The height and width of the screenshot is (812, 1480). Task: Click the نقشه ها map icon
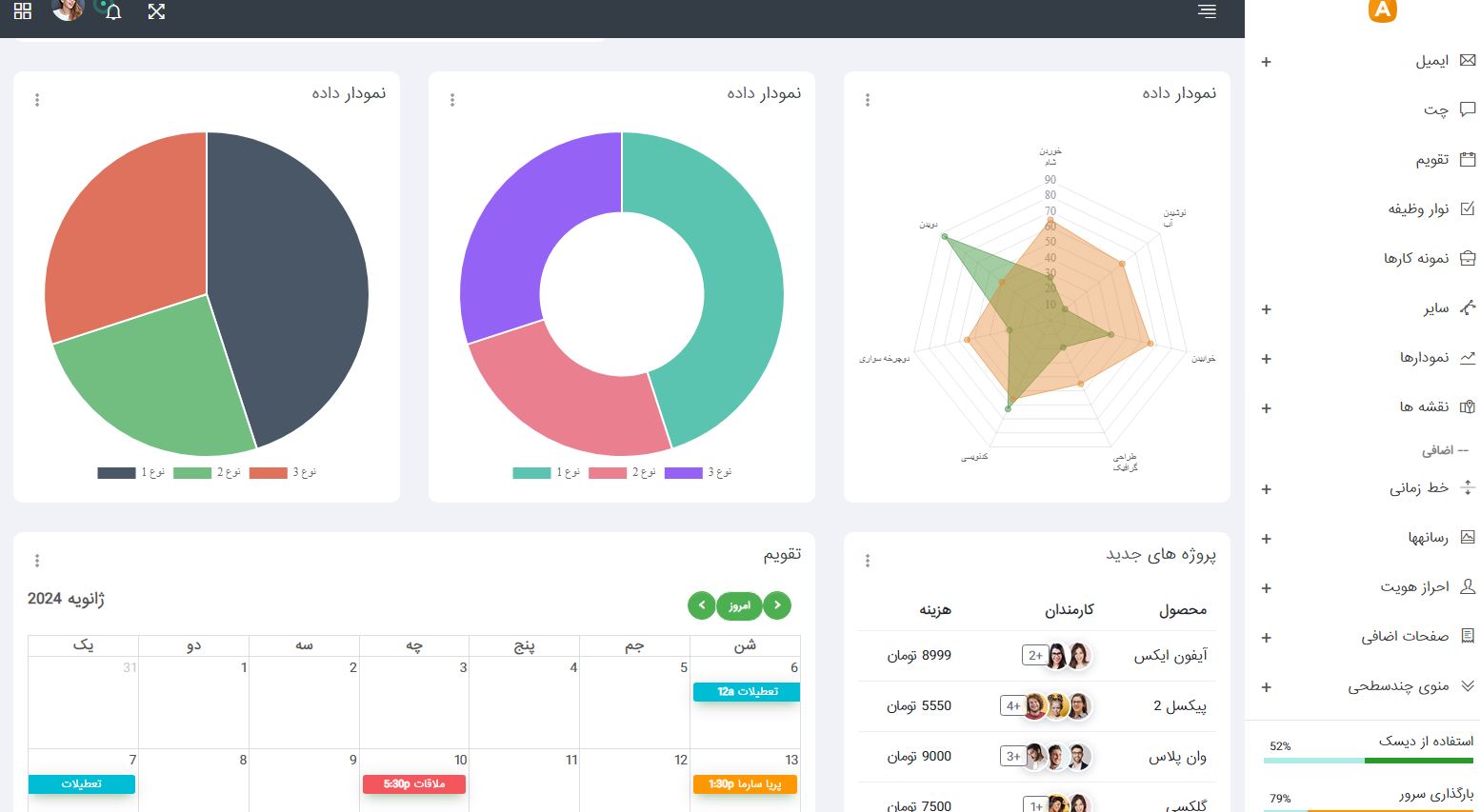point(1468,406)
